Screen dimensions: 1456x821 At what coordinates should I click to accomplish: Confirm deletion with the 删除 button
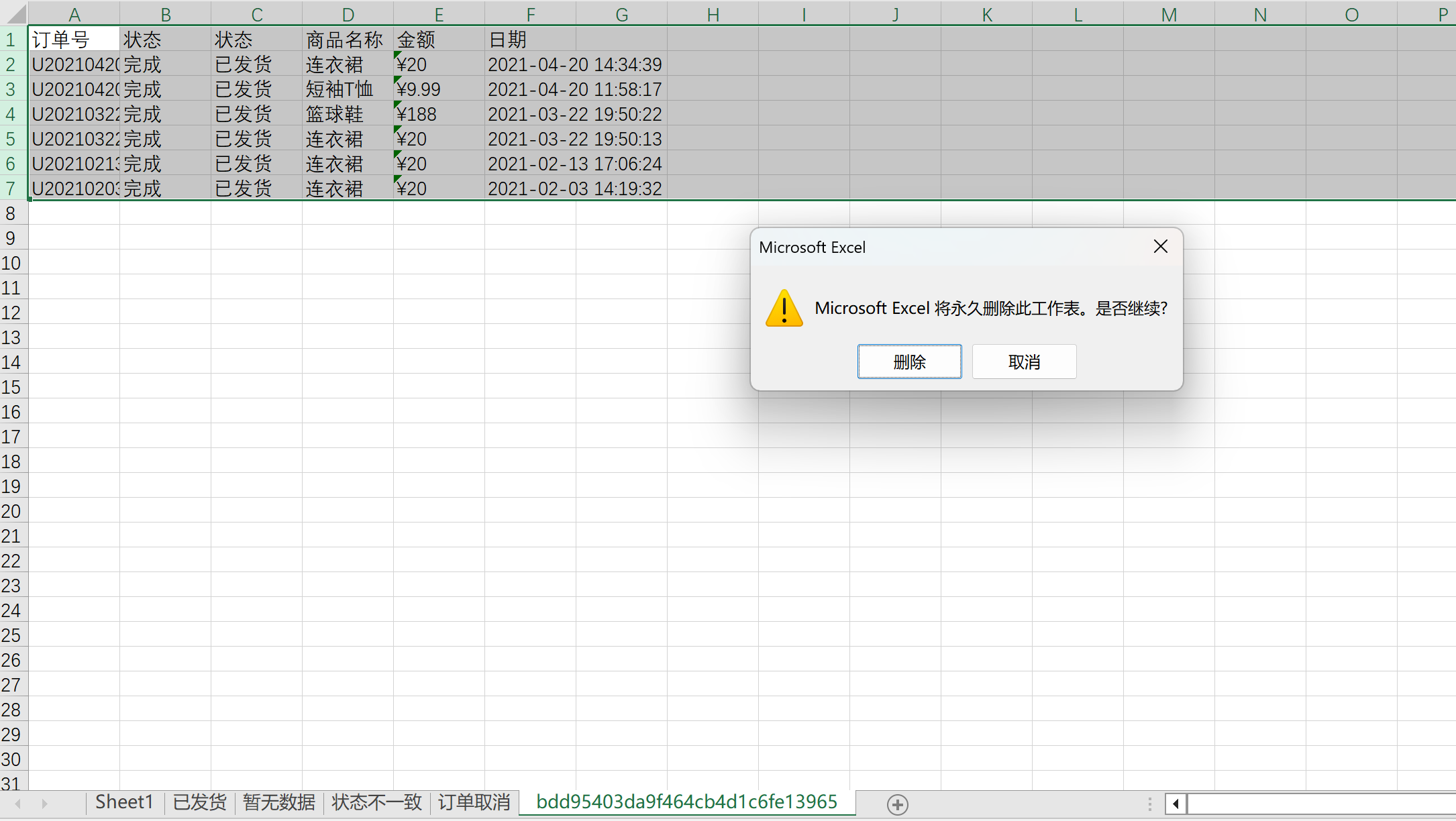[909, 362]
